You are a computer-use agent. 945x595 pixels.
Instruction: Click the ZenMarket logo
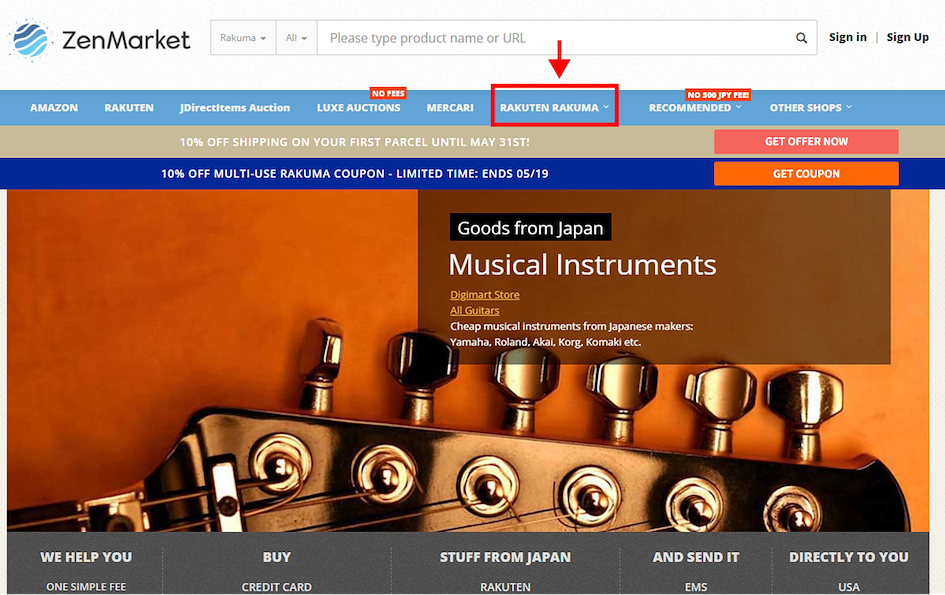click(100, 40)
